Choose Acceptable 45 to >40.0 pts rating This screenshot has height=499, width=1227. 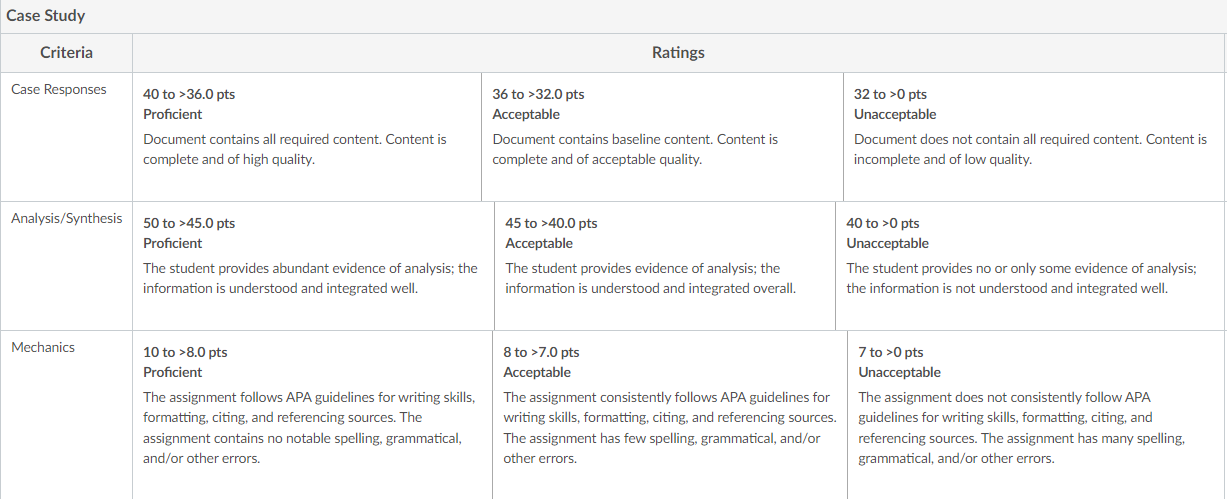(x=665, y=266)
